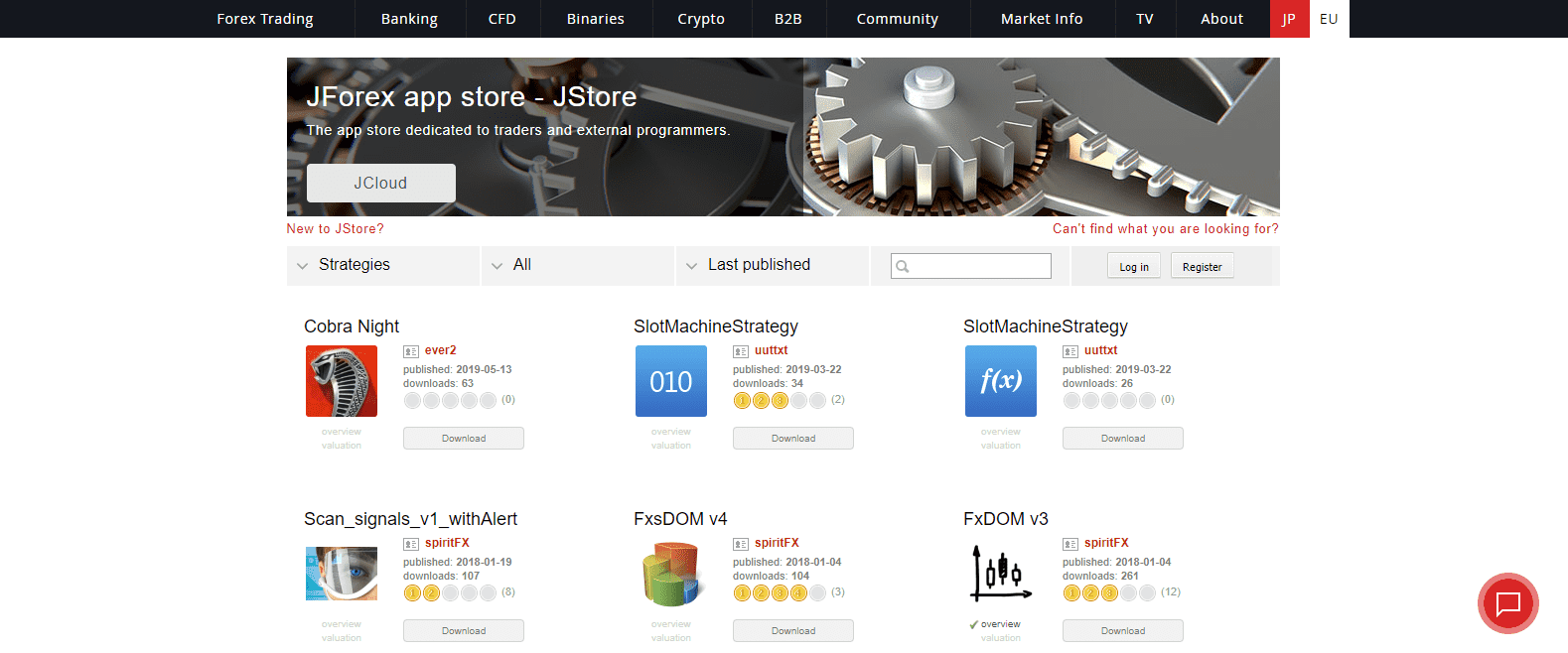Switch to the EU region
1568x653 pixels.
tap(1329, 19)
